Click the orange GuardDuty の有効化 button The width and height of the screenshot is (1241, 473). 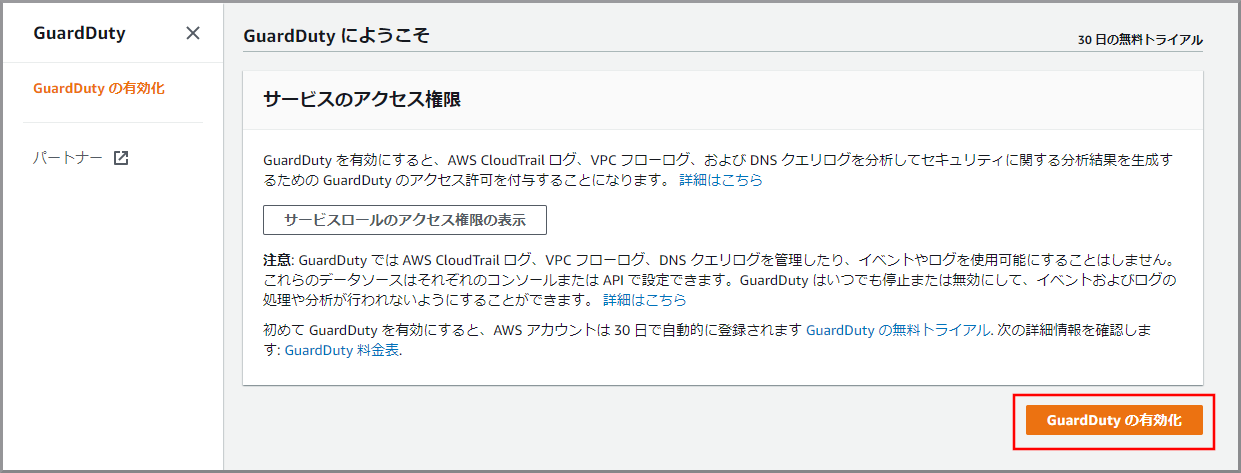(x=1114, y=421)
